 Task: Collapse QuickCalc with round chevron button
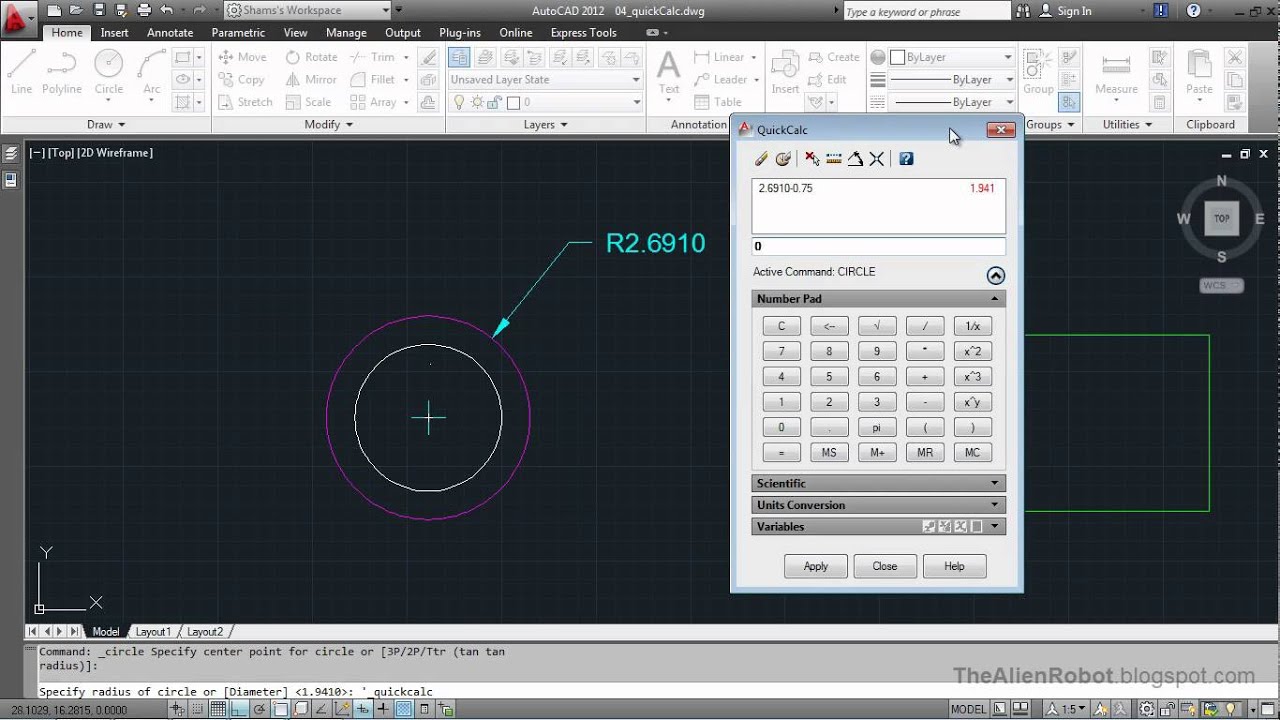(x=995, y=276)
